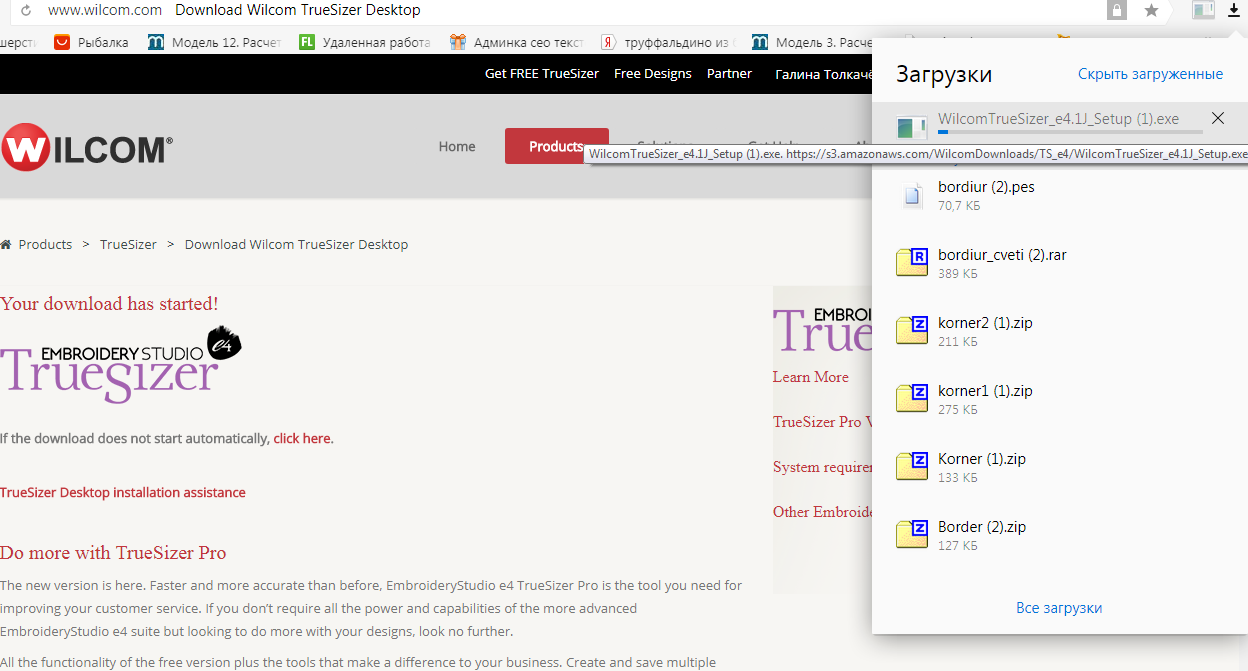Click the Wilcom logo
This screenshot has height=671, width=1248.
click(x=87, y=148)
